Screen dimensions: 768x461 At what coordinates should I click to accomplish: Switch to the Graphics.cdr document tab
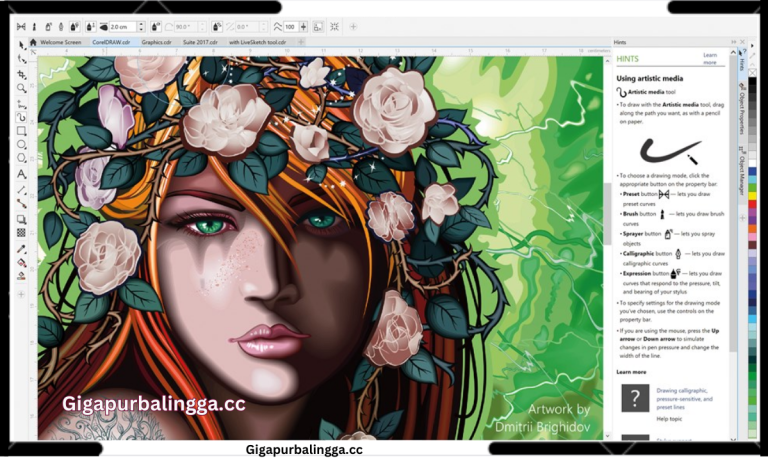click(156, 43)
